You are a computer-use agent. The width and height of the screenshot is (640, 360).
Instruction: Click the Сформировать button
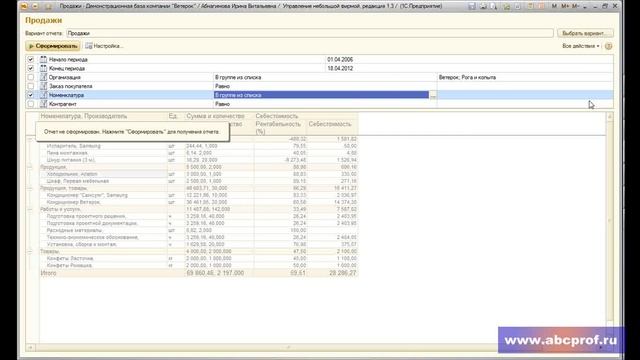(53, 46)
